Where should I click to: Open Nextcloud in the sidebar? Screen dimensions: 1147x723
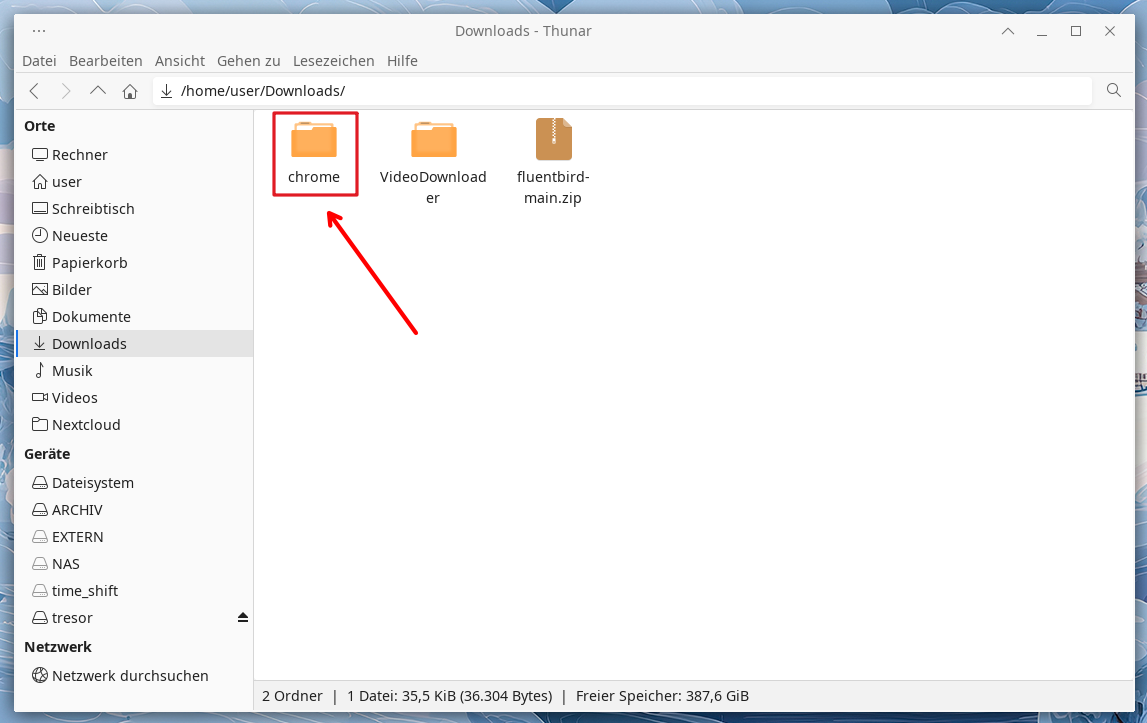point(86,425)
